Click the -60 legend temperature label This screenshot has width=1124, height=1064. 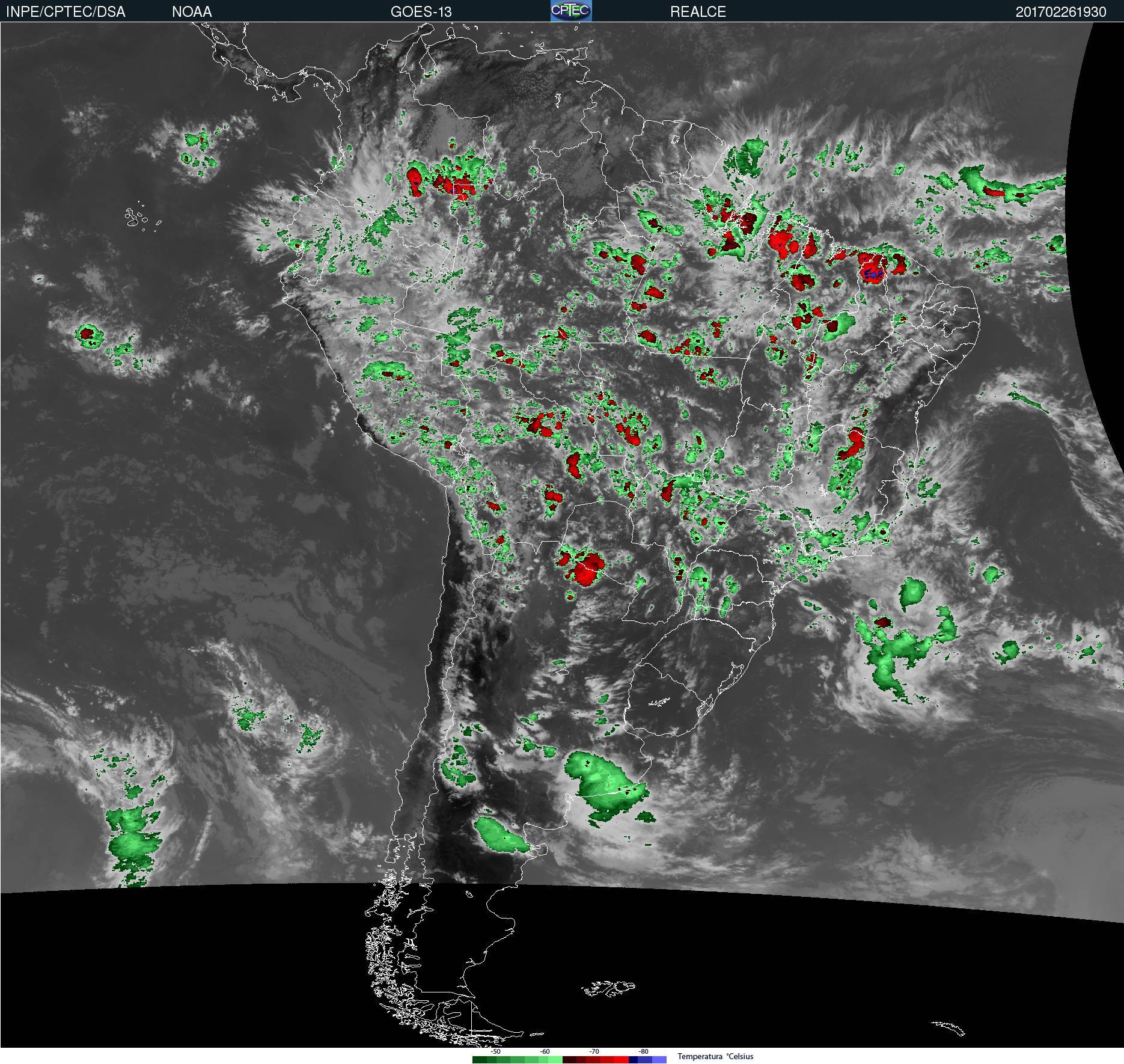tap(545, 1051)
